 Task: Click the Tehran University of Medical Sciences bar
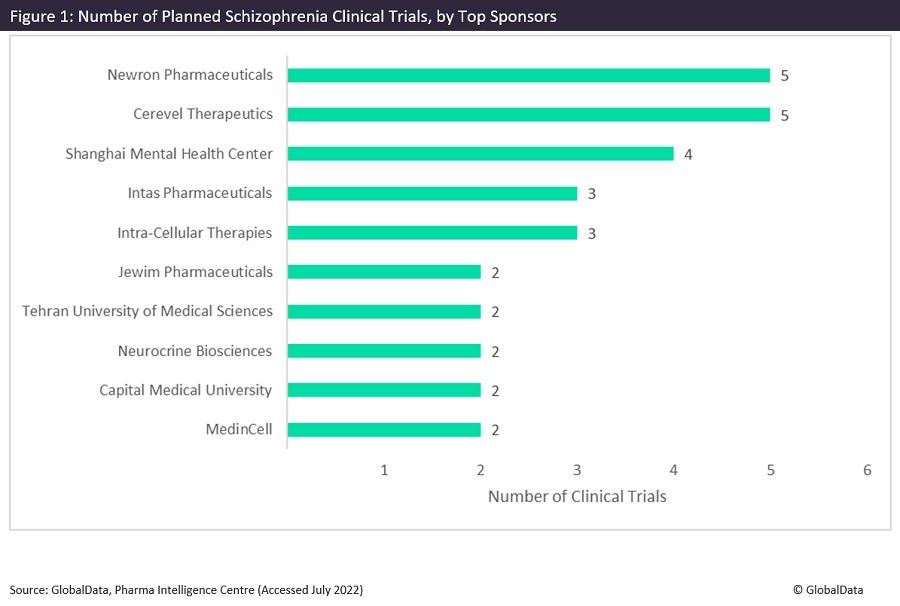[384, 311]
